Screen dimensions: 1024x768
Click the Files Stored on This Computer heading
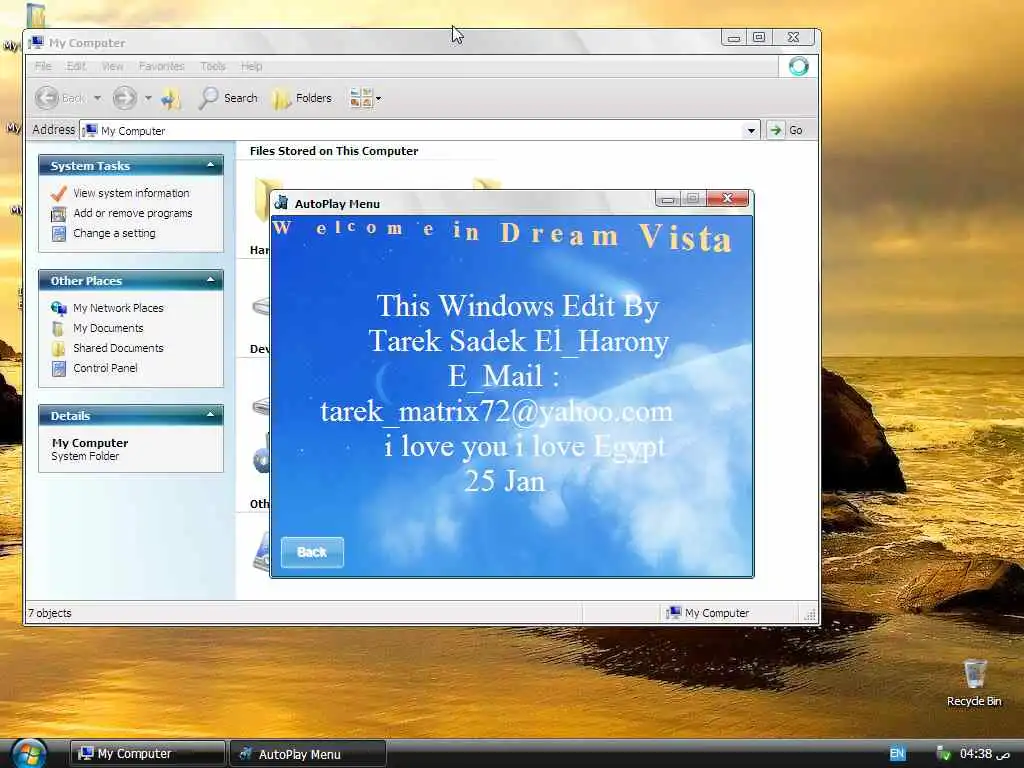point(334,151)
